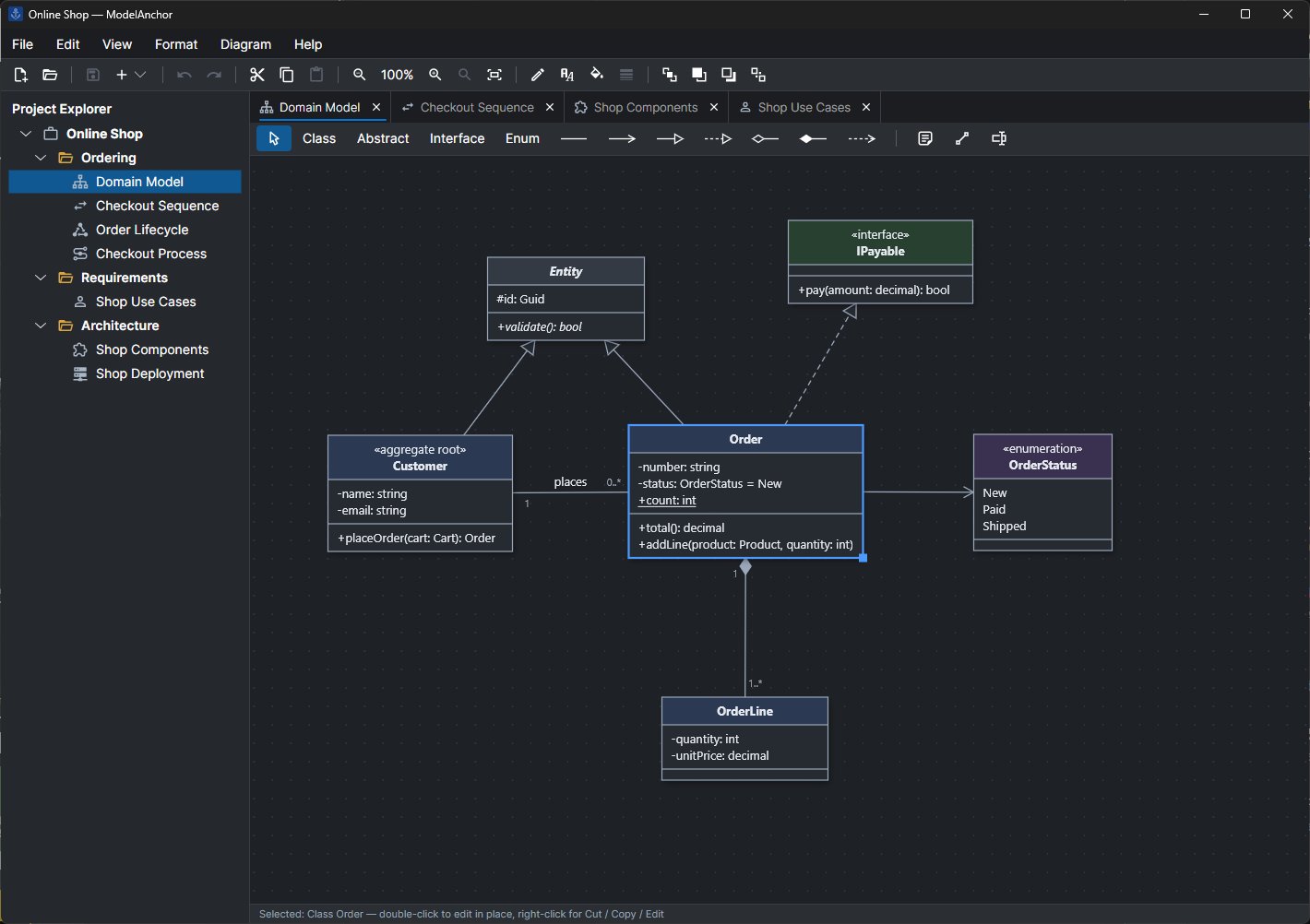Click the Order class resize handle

pos(863,558)
